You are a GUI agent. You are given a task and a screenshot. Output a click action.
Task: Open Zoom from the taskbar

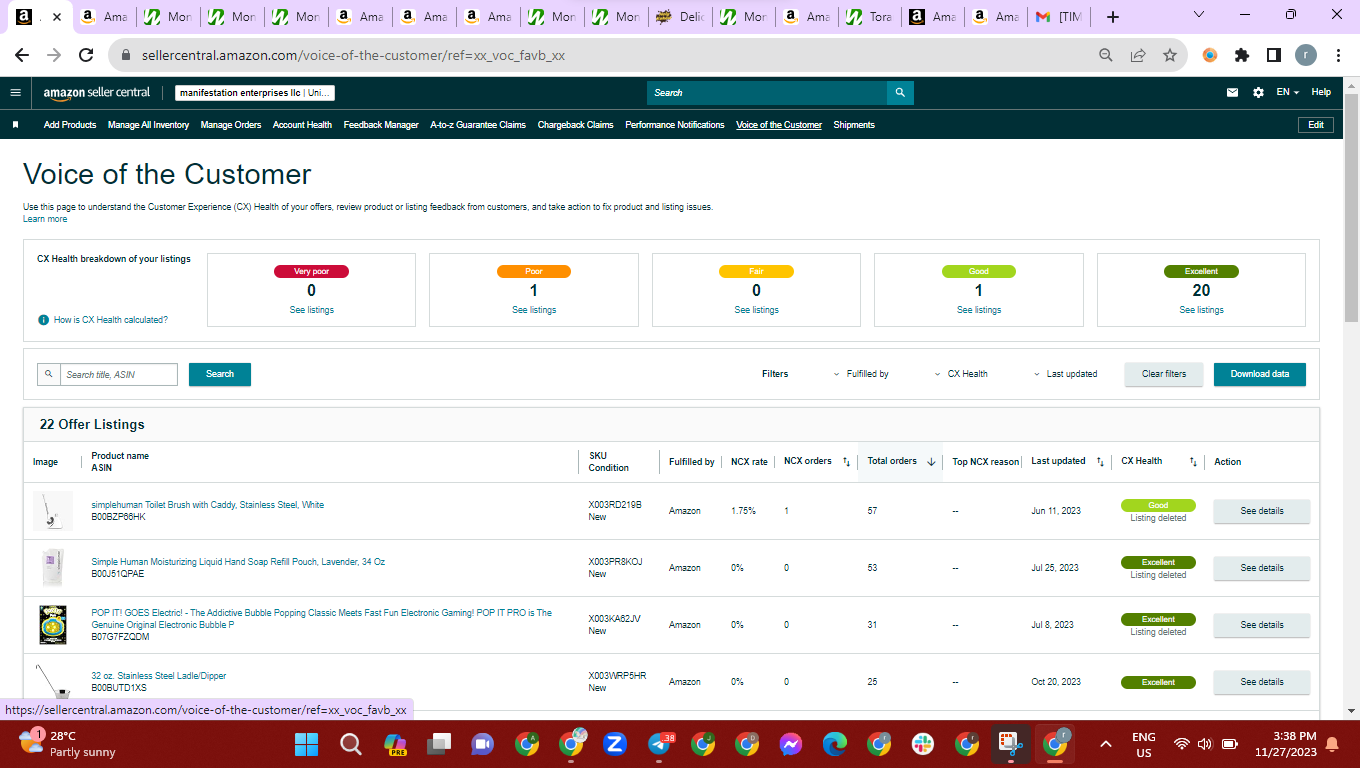click(615, 744)
